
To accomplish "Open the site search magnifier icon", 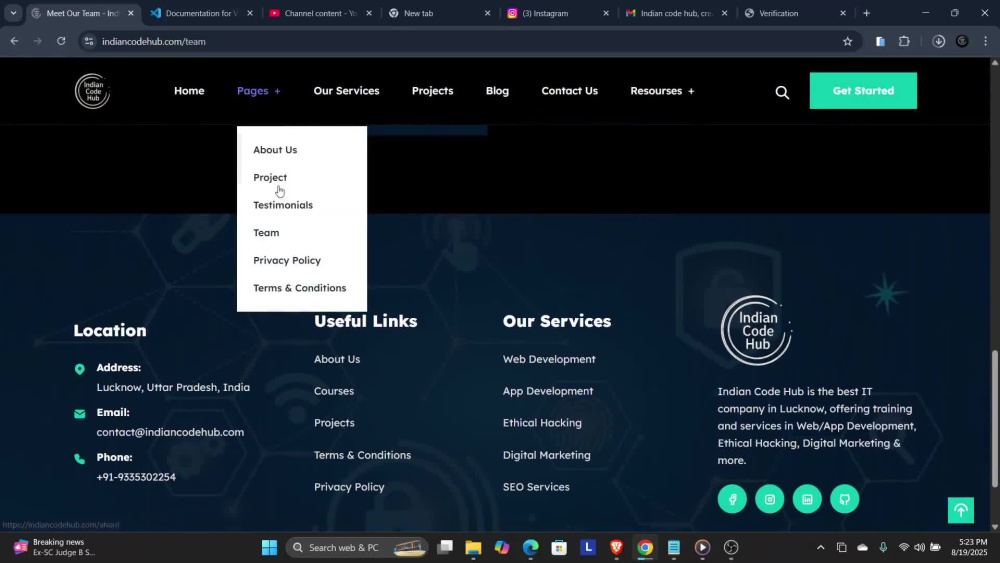I will (x=783, y=92).
